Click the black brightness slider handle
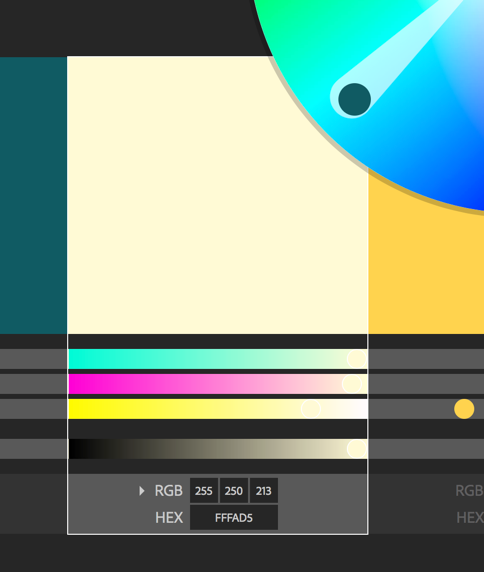484x572 pixels. [357, 449]
